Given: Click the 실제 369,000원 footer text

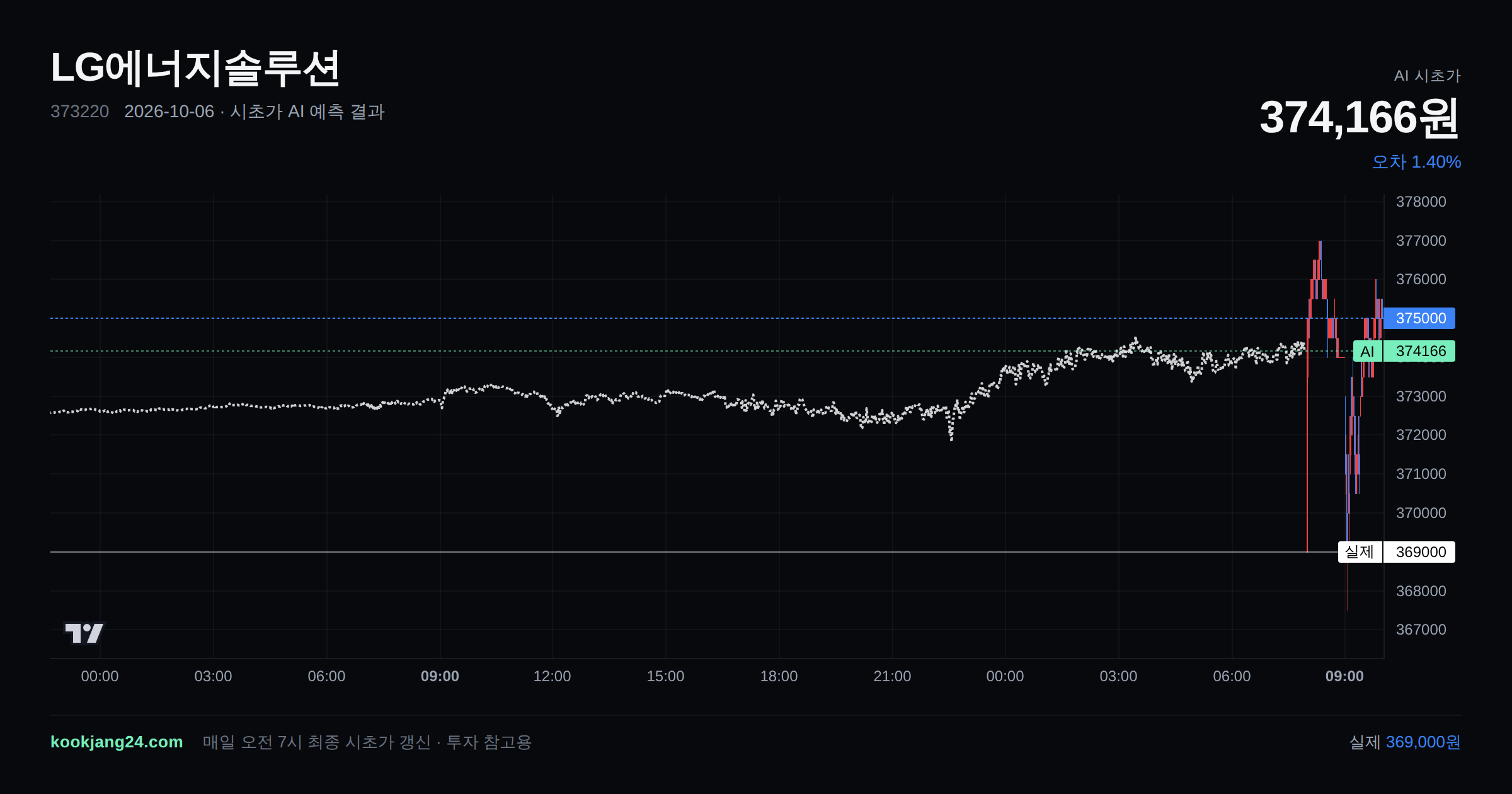Looking at the screenshot, I should pyautogui.click(x=1405, y=742).
